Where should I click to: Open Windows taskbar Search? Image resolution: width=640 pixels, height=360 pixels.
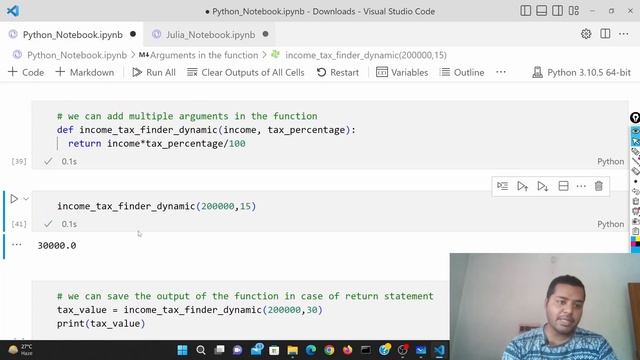[201, 350]
